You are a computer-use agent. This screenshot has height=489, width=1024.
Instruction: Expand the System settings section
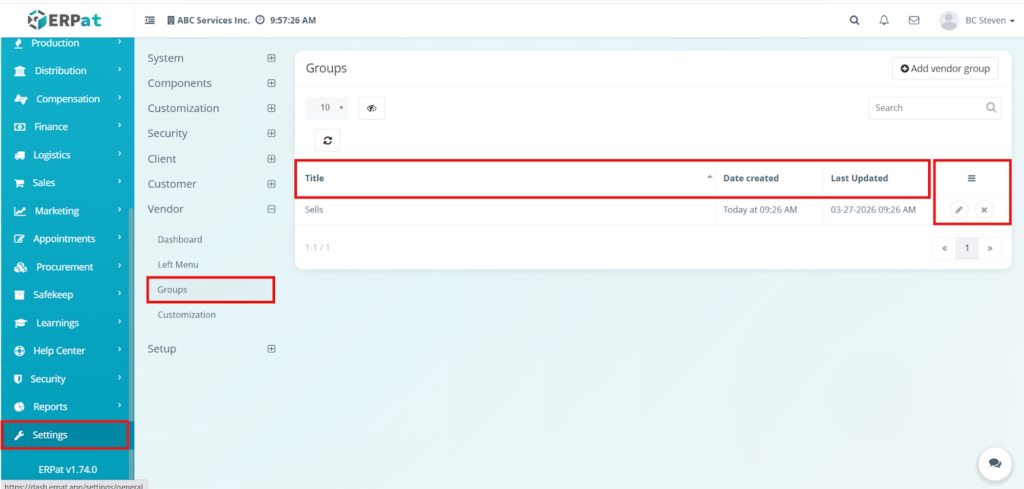tap(271, 58)
